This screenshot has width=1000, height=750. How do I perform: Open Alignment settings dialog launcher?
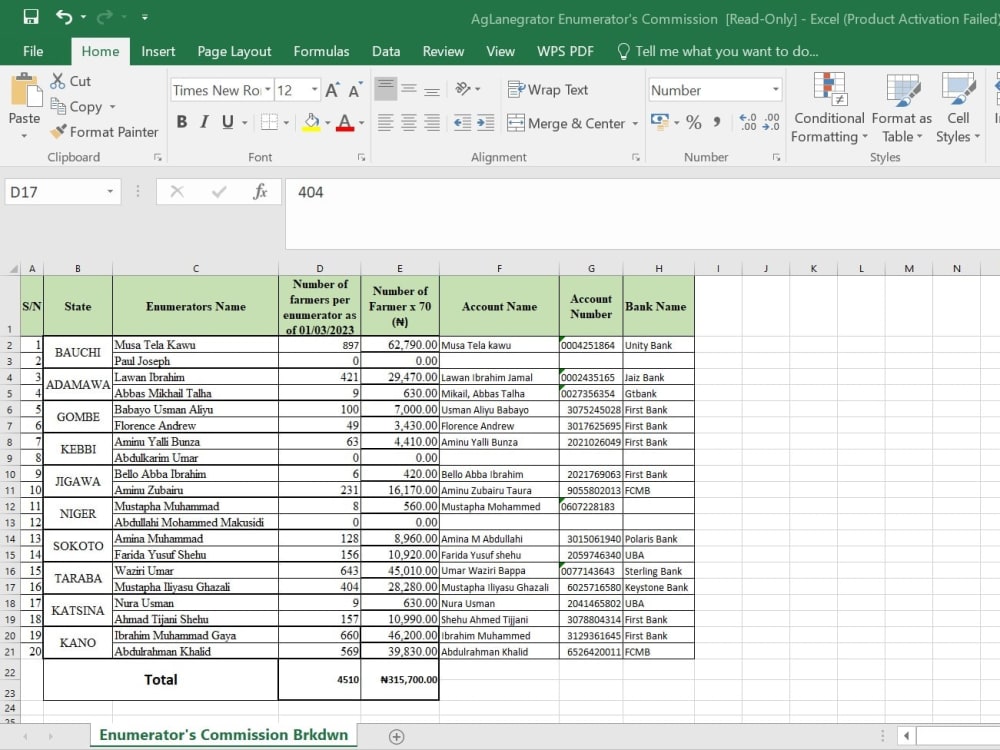click(x=635, y=157)
